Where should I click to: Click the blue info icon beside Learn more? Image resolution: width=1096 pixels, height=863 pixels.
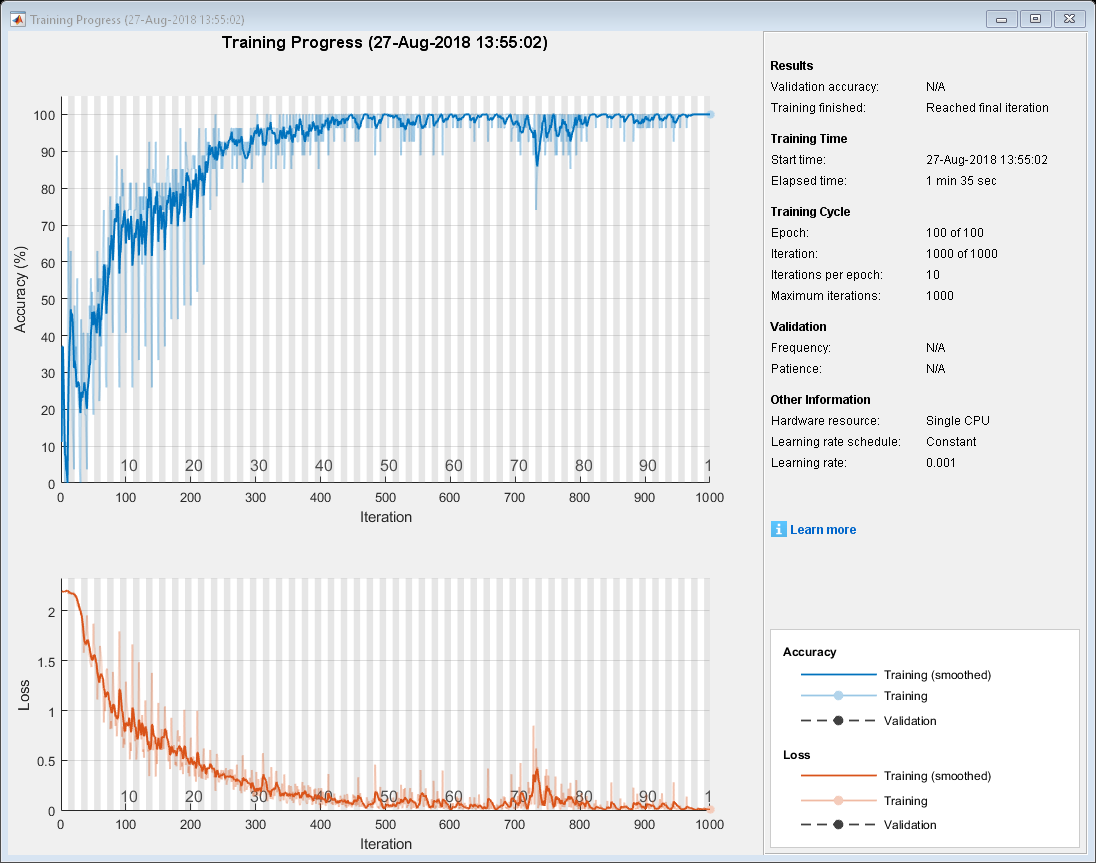tap(778, 529)
